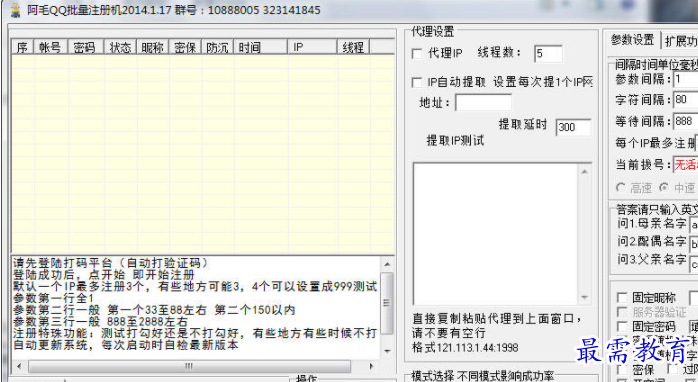Click the log box scroll-left arrow
This screenshot has height=382, width=698.
19,366
